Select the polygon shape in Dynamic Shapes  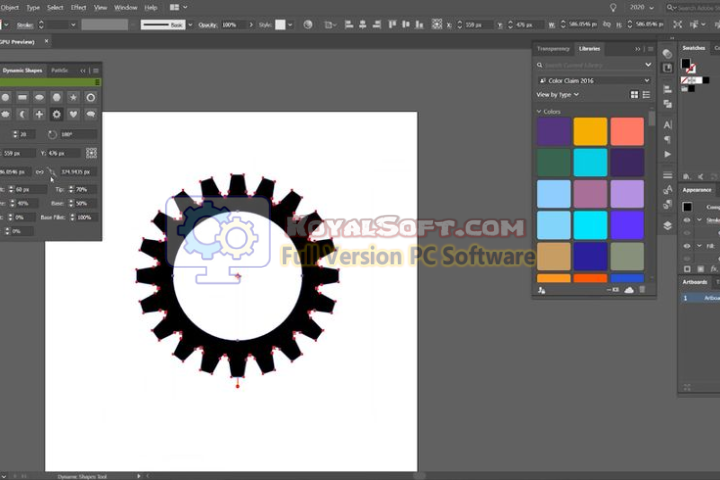pyautogui.click(x=56, y=97)
